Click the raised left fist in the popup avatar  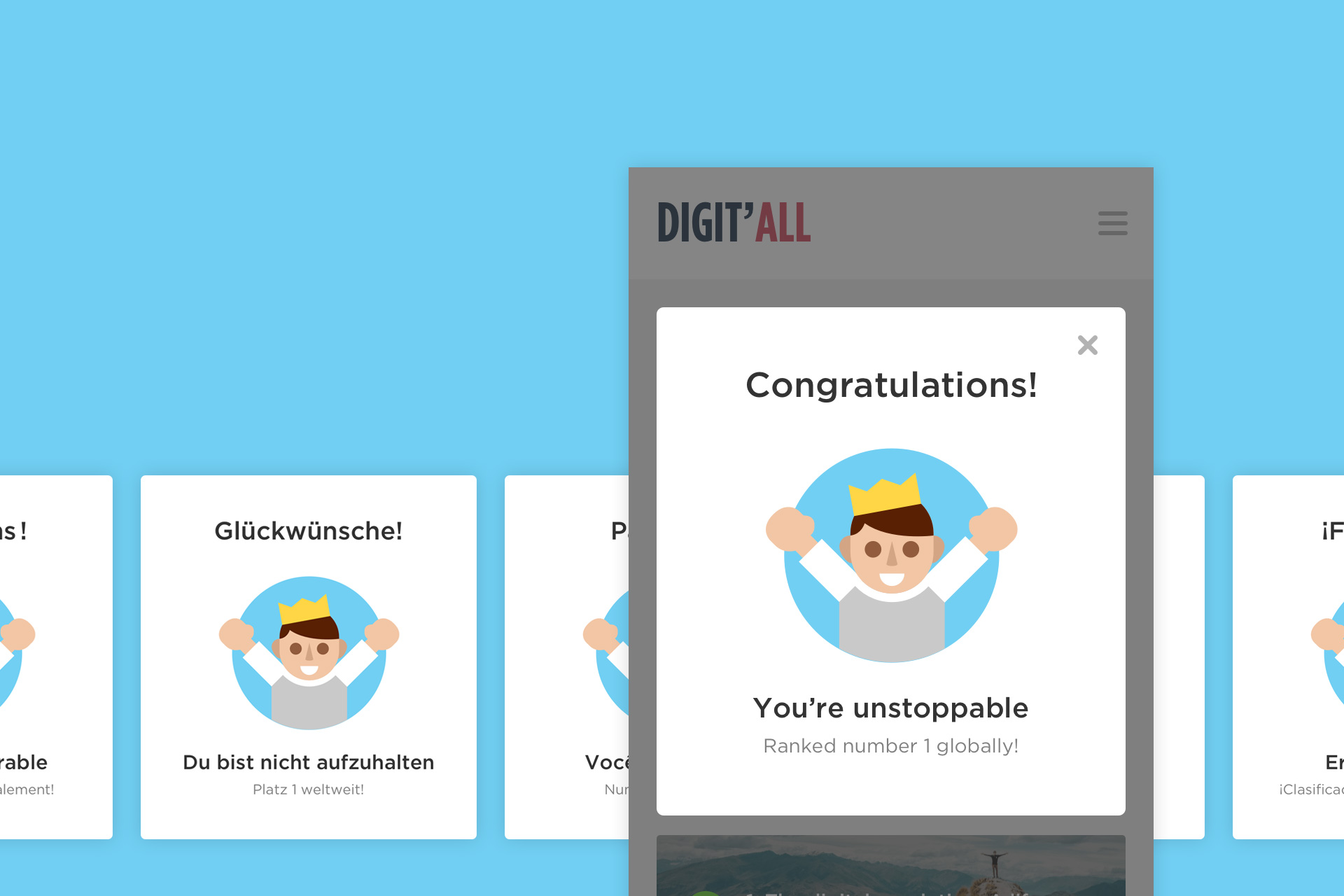[x=790, y=528]
